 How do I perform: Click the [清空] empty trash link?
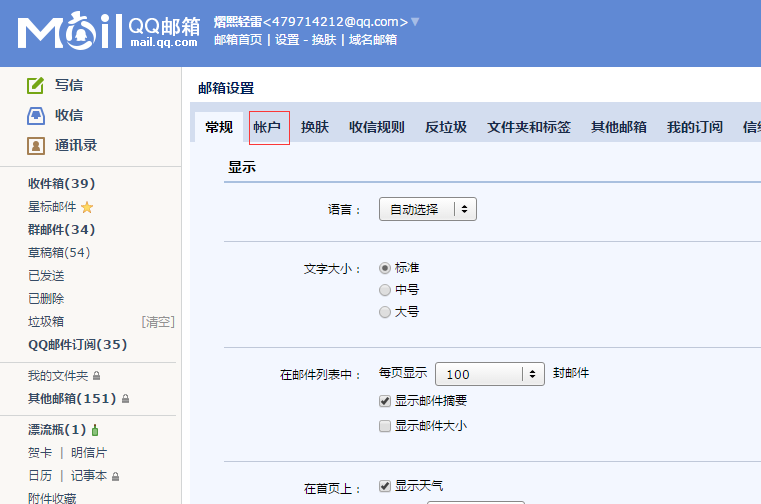[x=158, y=322]
